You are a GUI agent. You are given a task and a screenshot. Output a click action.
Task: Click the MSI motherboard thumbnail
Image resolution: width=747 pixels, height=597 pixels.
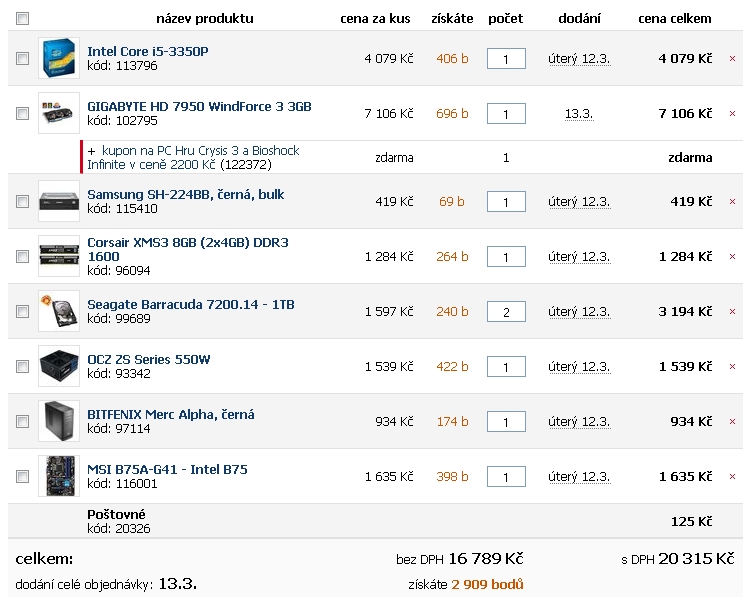click(x=58, y=476)
